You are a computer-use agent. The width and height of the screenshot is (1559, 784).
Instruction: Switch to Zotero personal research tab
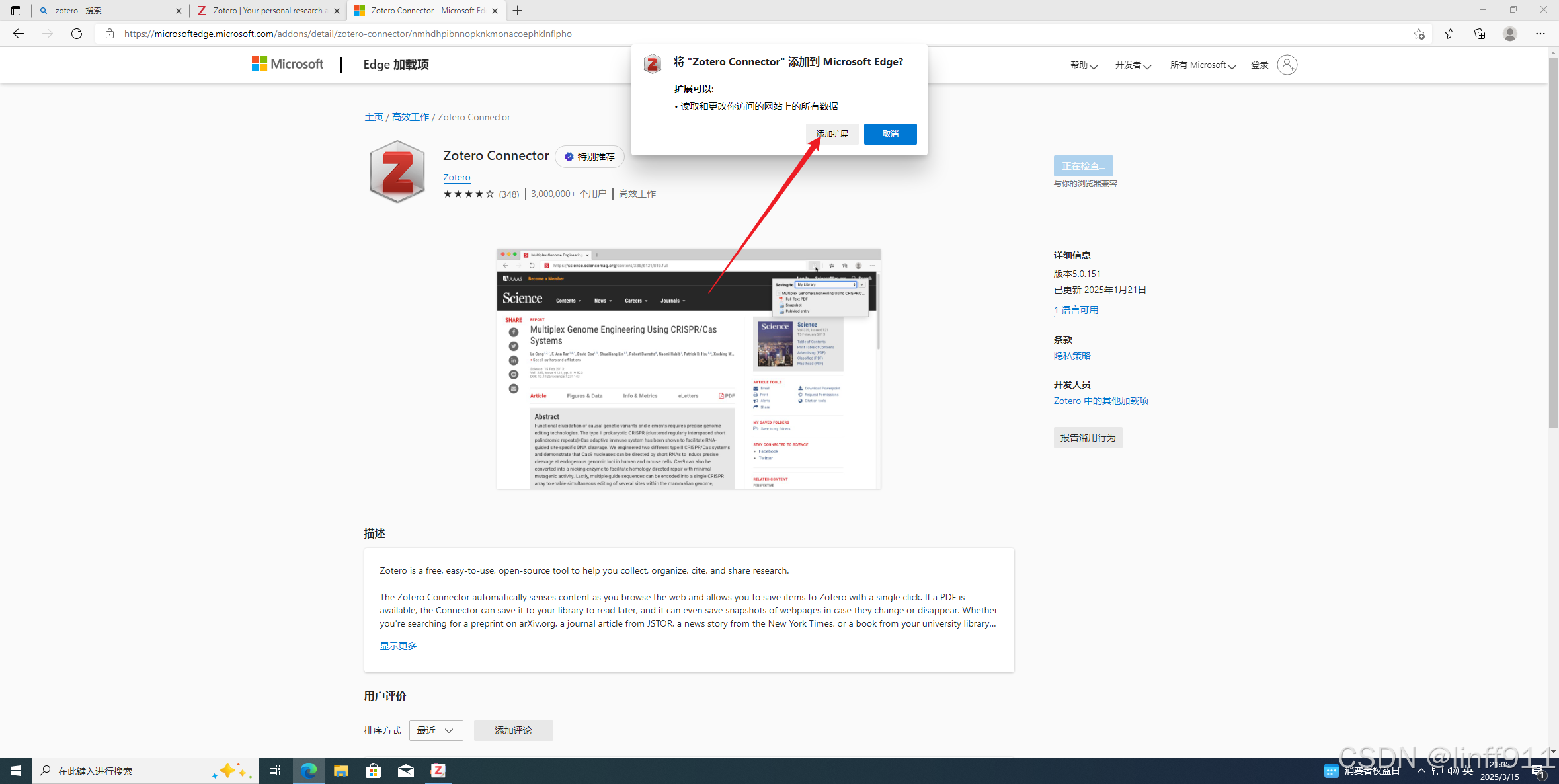[264, 11]
